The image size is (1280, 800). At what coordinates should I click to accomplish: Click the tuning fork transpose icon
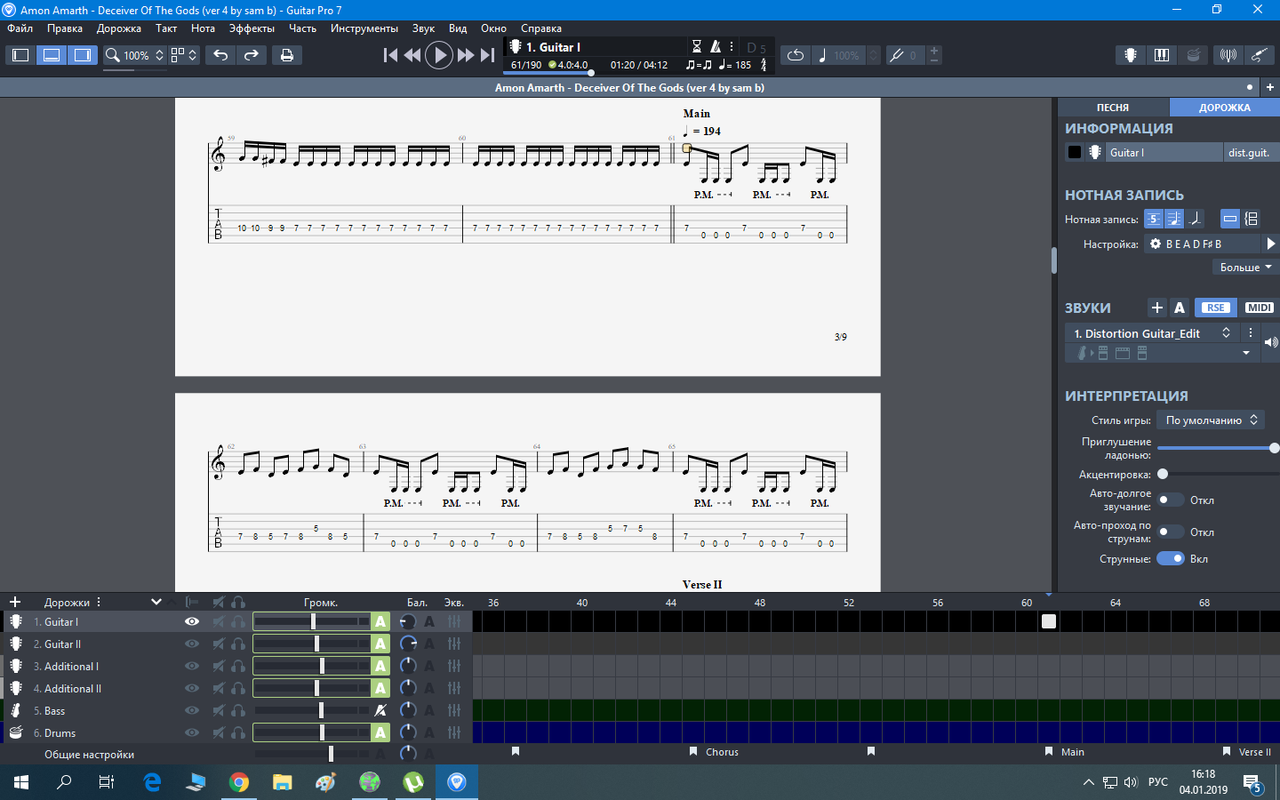(x=897, y=55)
